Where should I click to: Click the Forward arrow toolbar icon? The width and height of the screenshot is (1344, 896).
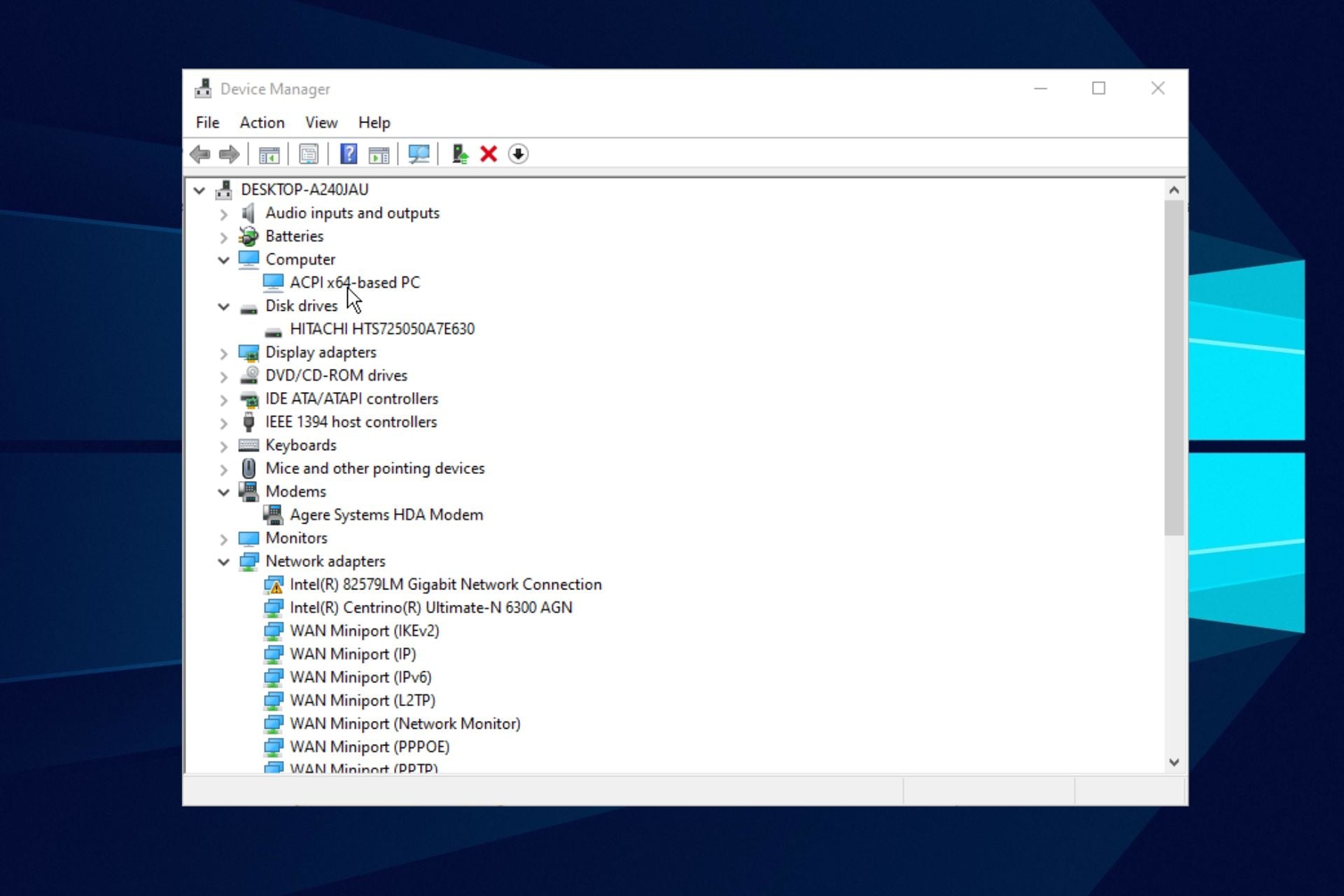click(229, 154)
